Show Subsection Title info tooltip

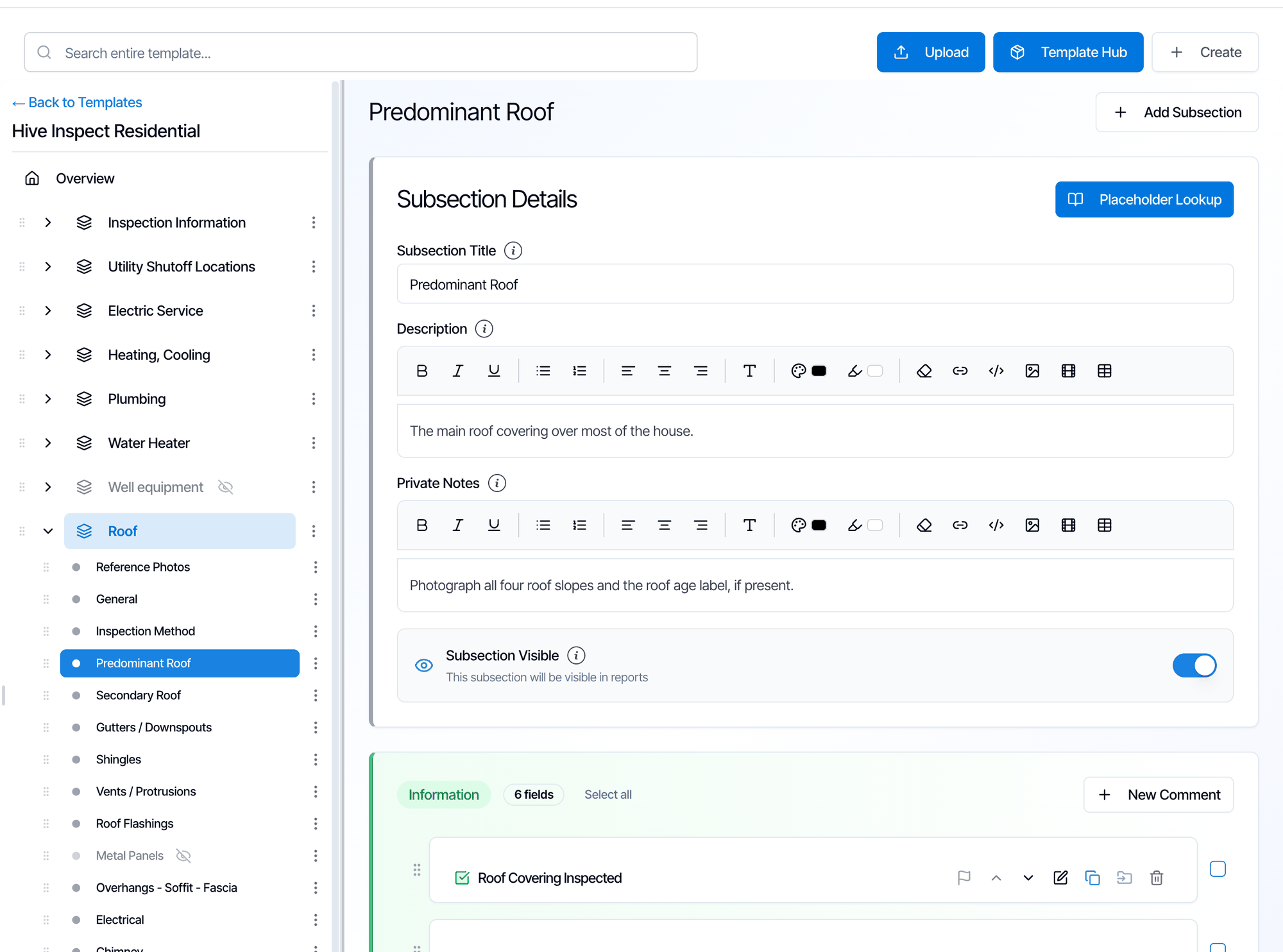coord(513,250)
